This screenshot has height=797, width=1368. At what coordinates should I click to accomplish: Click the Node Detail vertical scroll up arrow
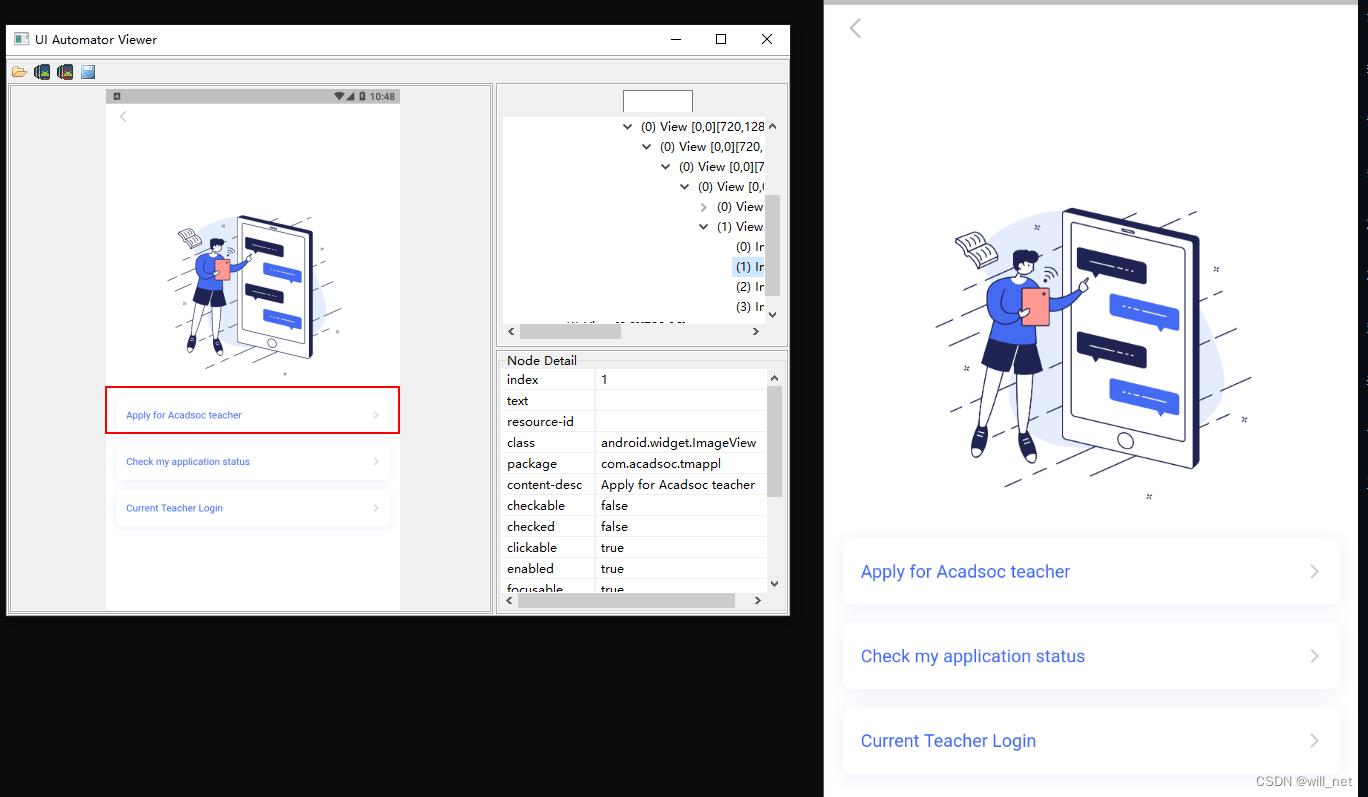coord(774,378)
